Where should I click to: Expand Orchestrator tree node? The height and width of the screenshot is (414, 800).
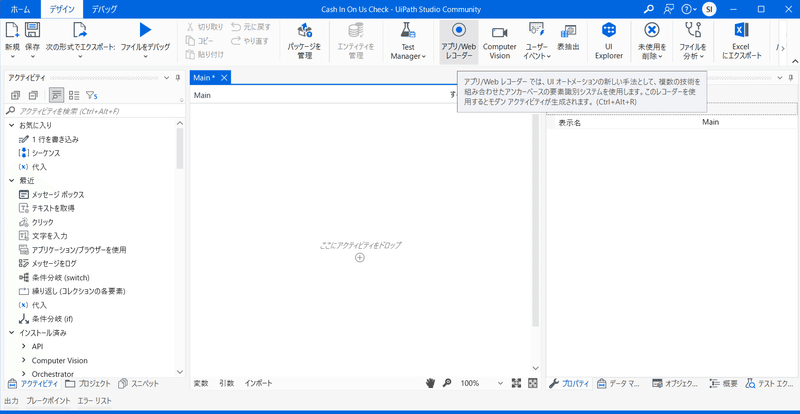pos(24,374)
